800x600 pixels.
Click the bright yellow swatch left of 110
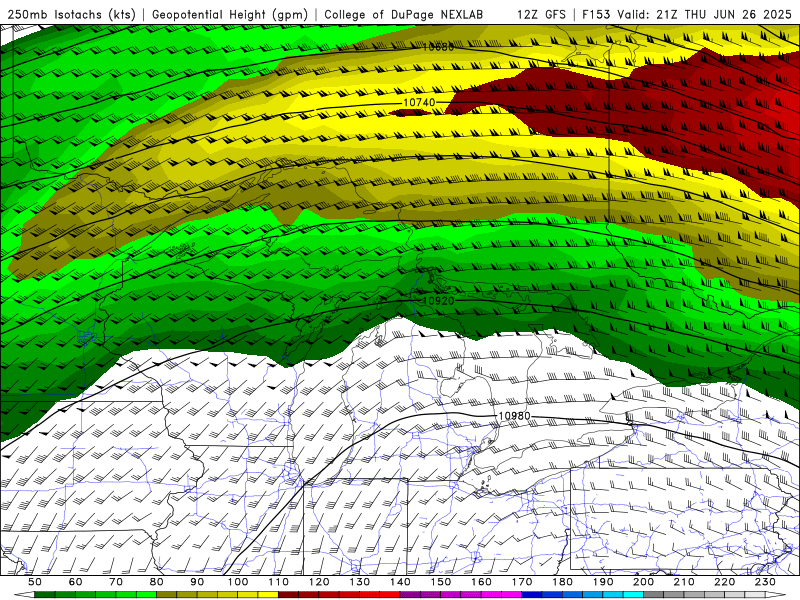[x=268, y=594]
